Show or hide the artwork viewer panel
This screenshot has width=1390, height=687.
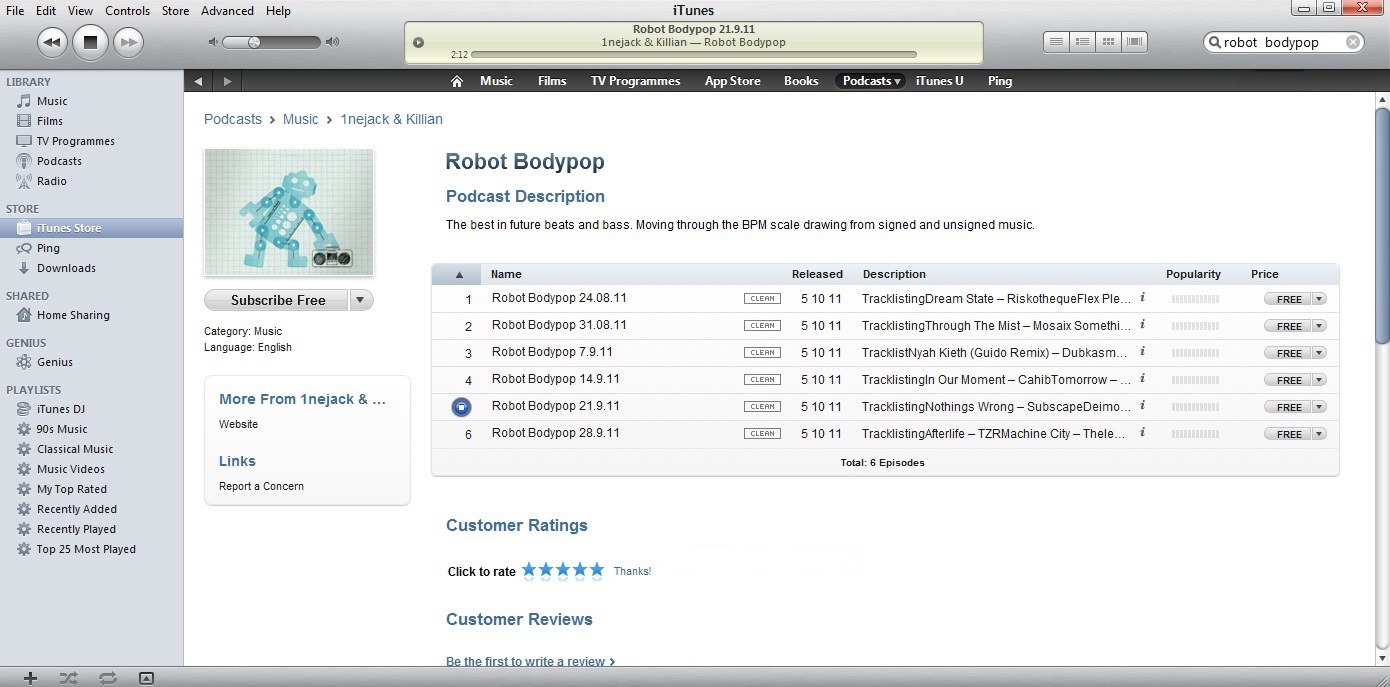(146, 677)
